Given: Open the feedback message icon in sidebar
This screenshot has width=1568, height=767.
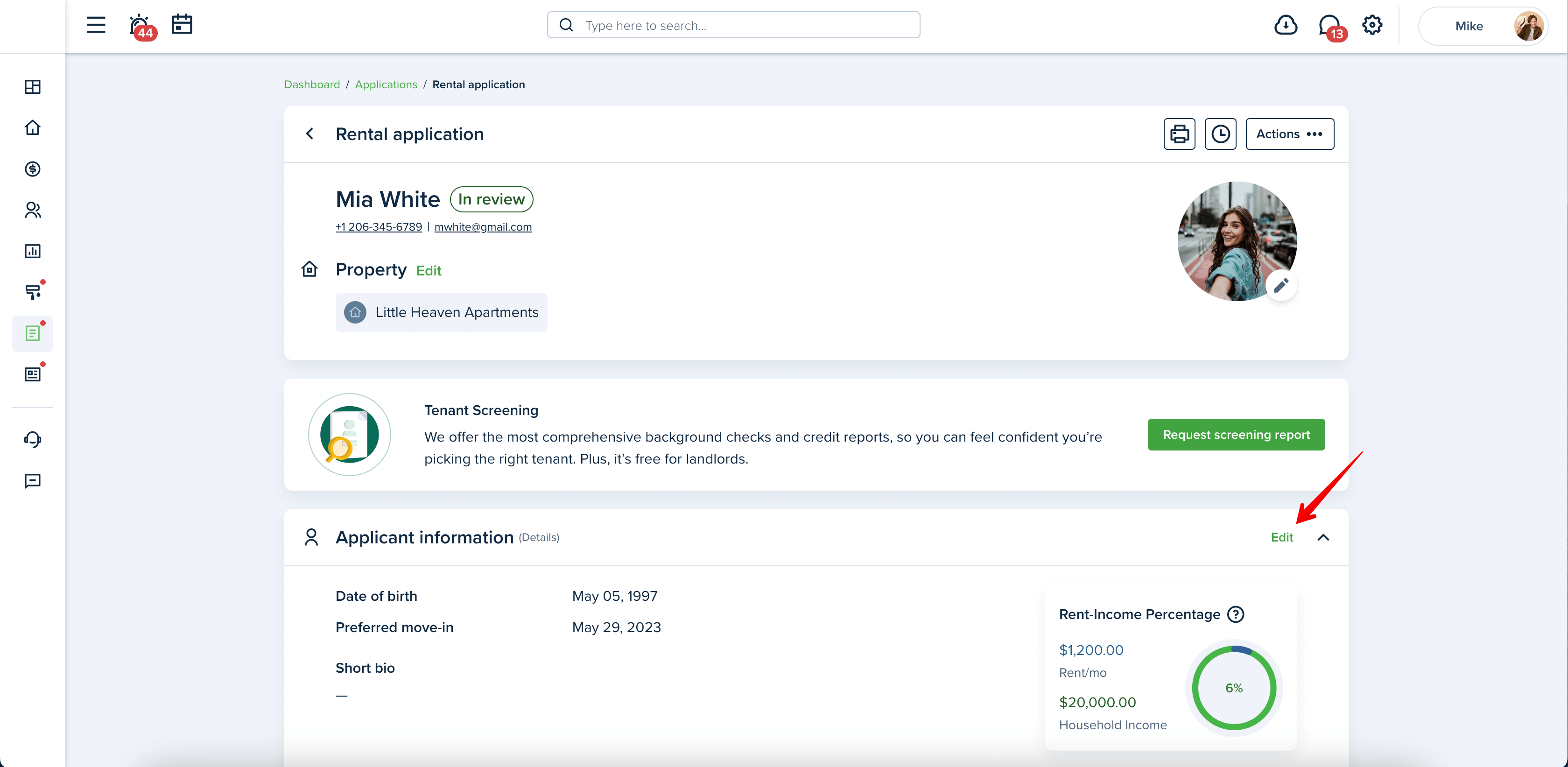Looking at the screenshot, I should 33,481.
